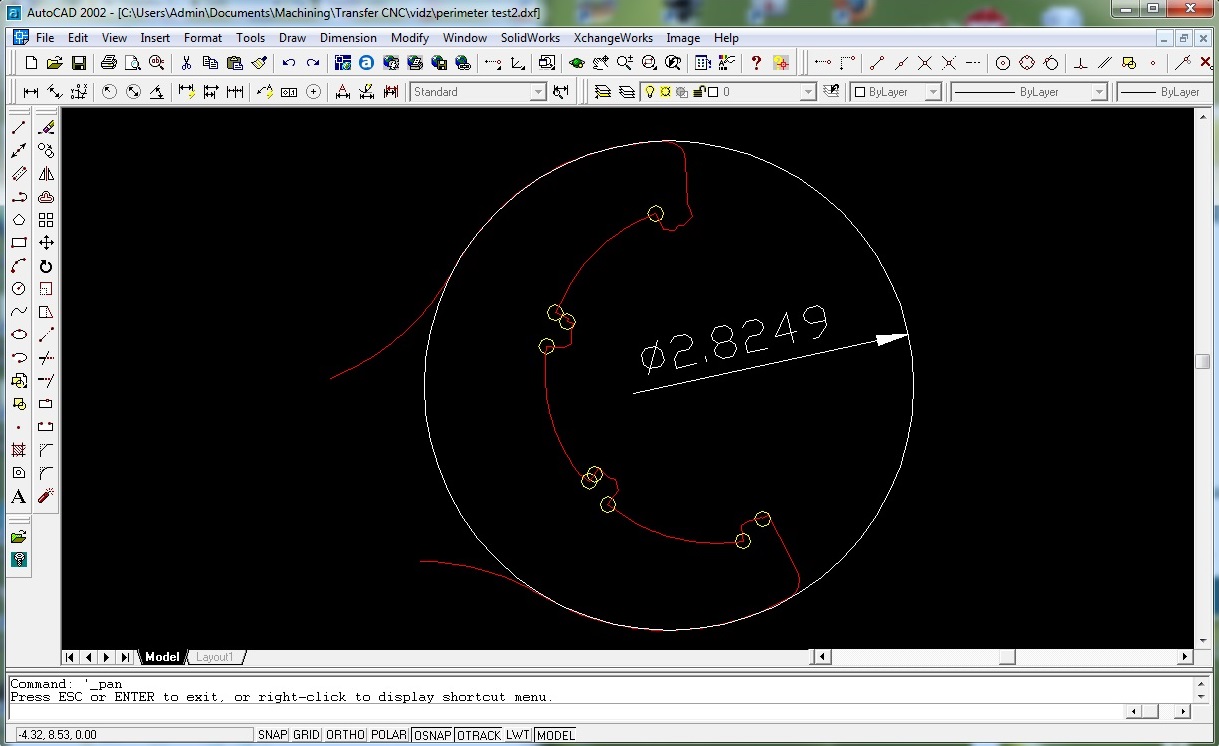
Task: Toggle layer 0 on/off lightbulb
Action: [649, 92]
